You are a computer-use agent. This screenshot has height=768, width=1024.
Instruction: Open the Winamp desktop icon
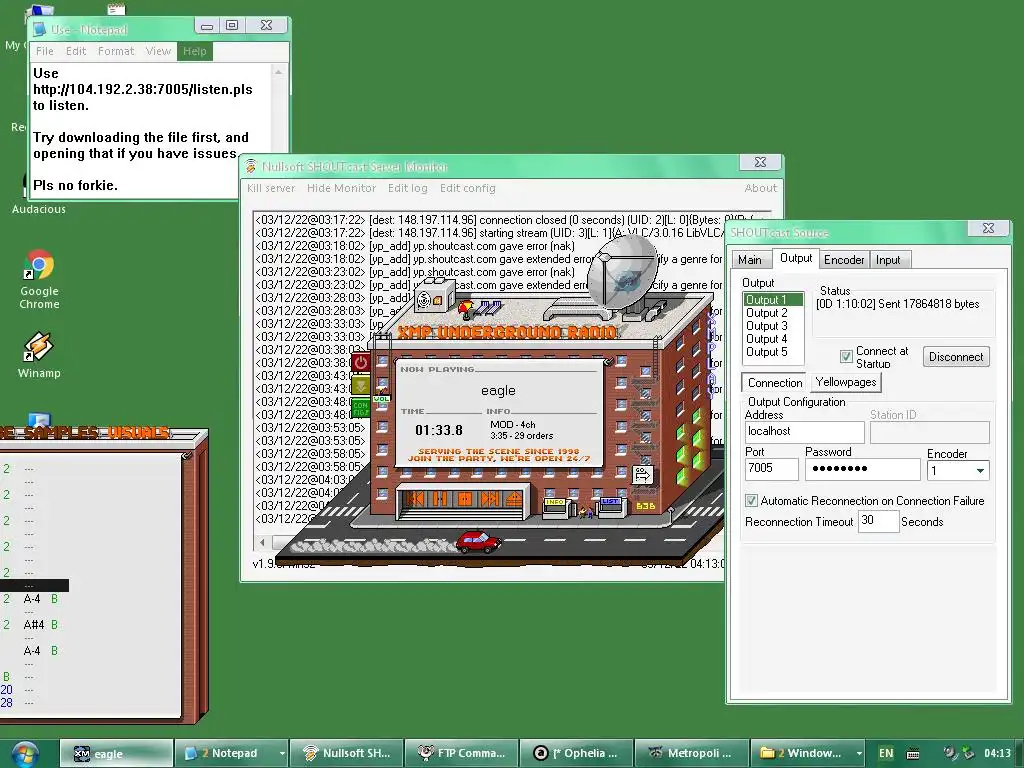pyautogui.click(x=39, y=355)
